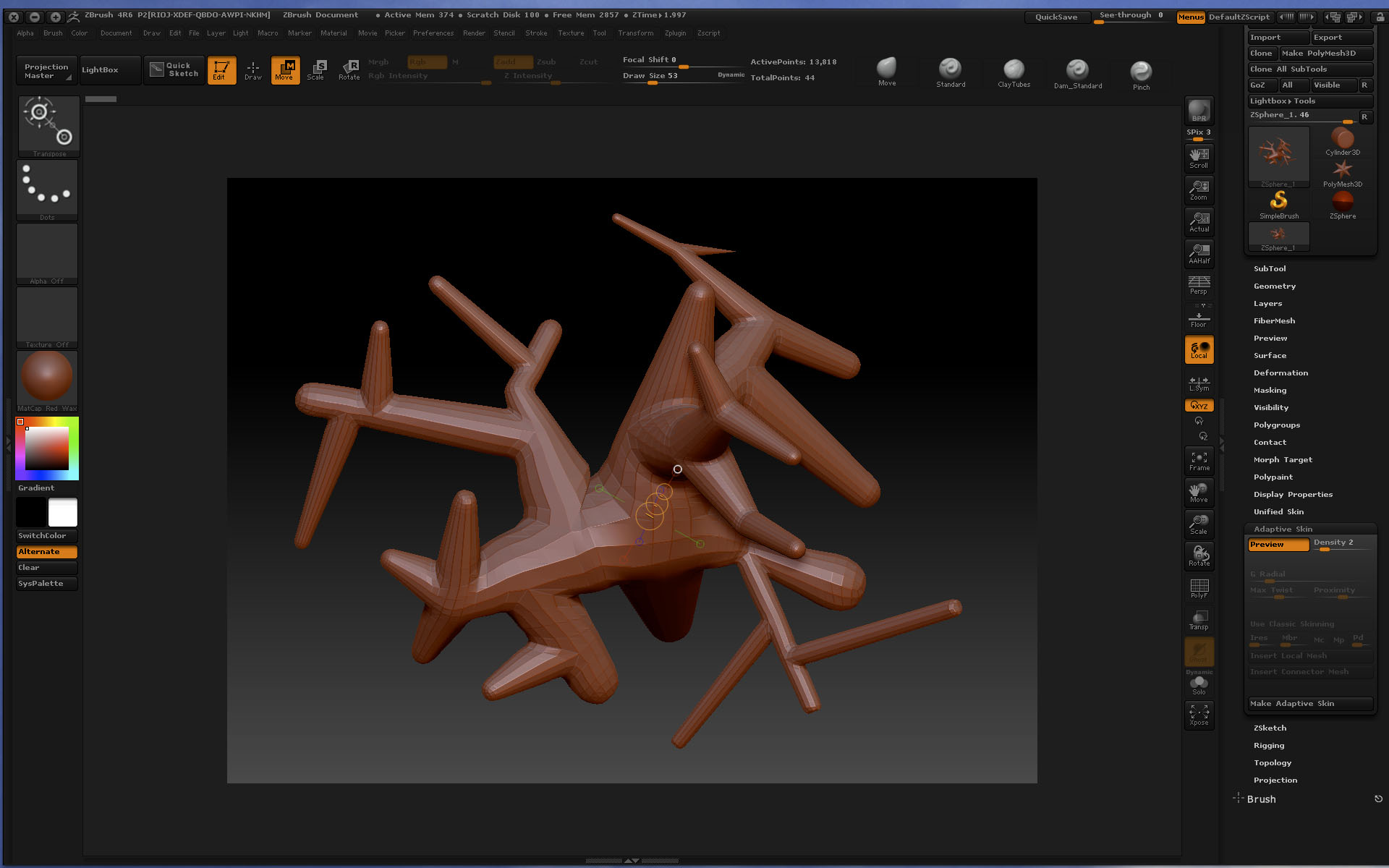Select the white secondary color swatch
This screenshot has width=1389, height=868.
click(63, 512)
